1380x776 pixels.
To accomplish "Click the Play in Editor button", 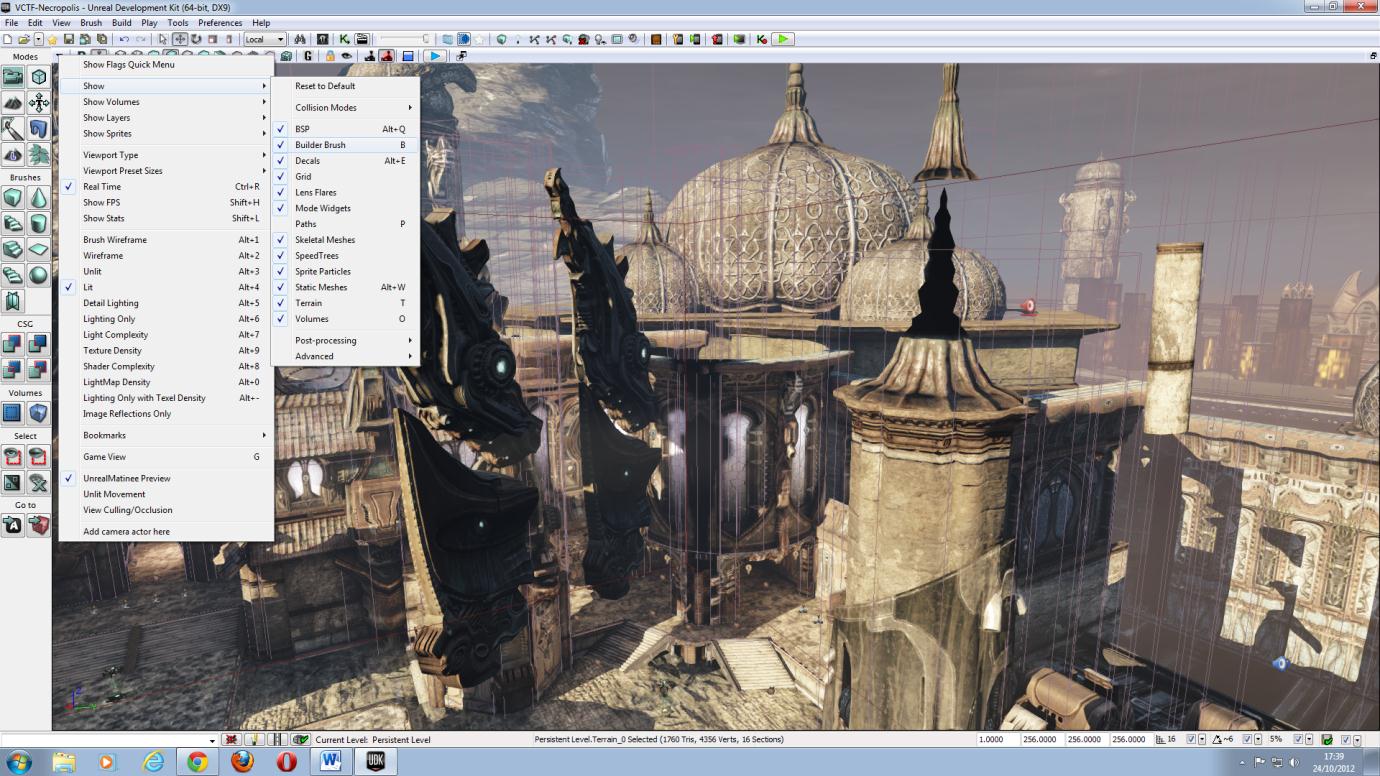I will point(783,39).
